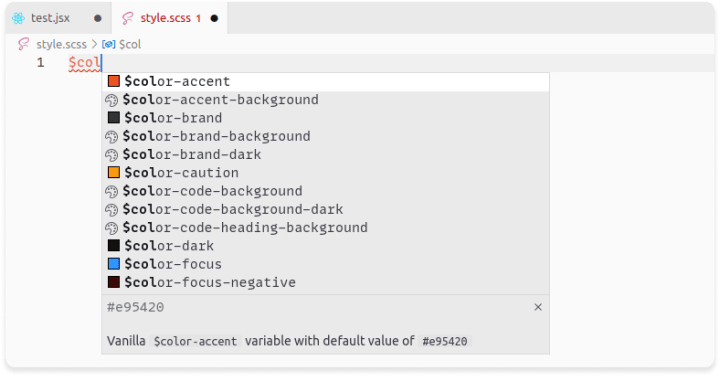720x376 pixels.
Task: Click the orange $color-caution swatch
Action: (x=113, y=173)
